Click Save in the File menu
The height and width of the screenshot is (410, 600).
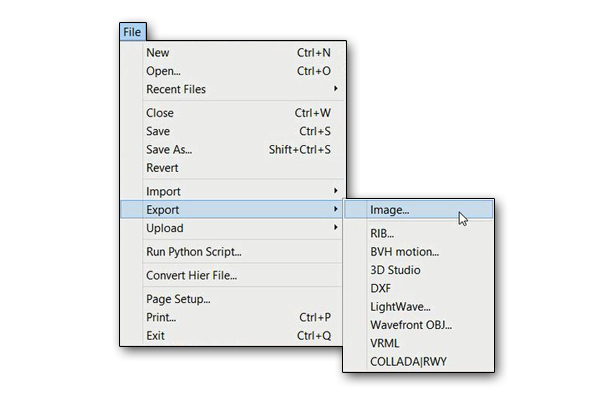coord(233,131)
